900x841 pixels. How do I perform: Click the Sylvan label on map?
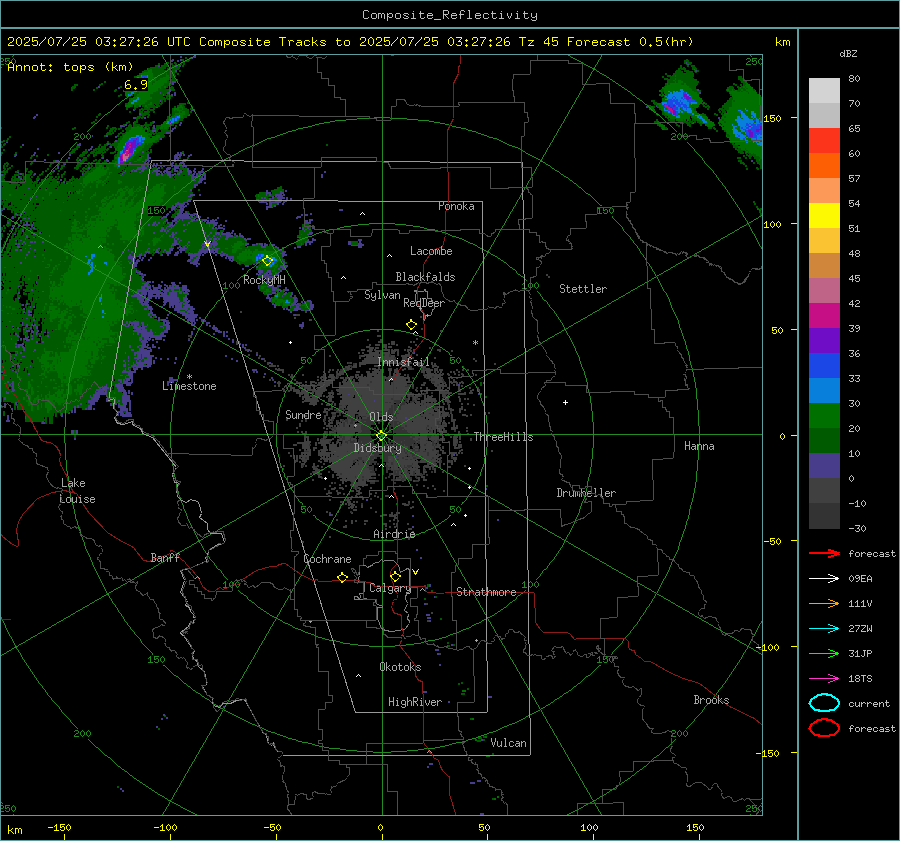(382, 295)
